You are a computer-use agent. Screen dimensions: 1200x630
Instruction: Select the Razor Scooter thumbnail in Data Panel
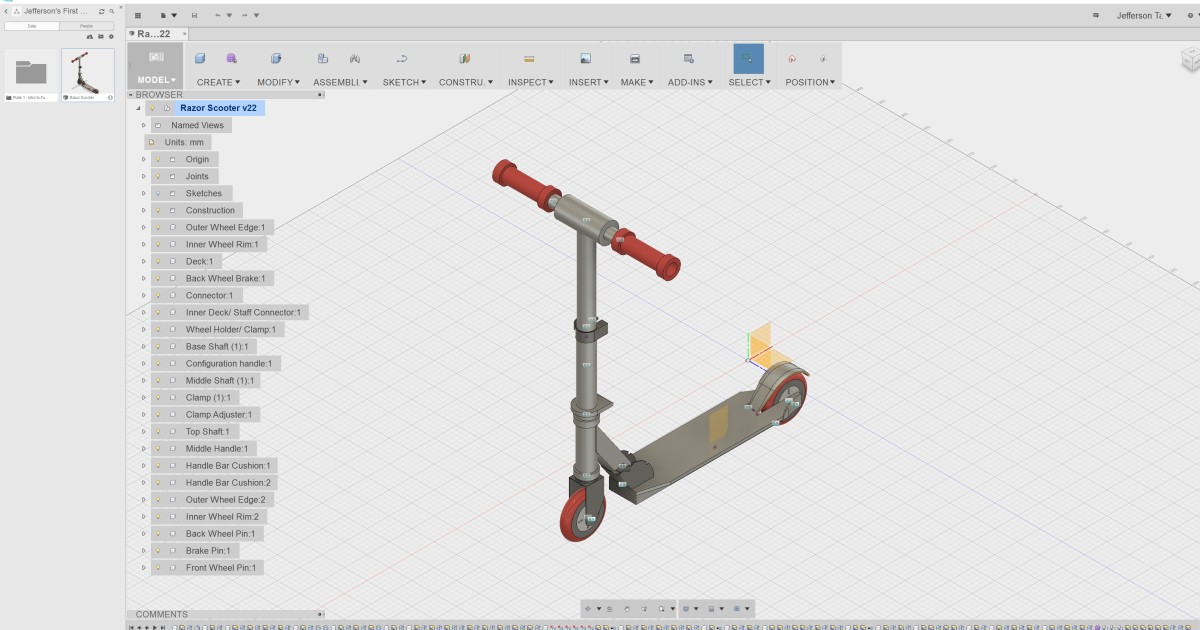click(x=88, y=72)
